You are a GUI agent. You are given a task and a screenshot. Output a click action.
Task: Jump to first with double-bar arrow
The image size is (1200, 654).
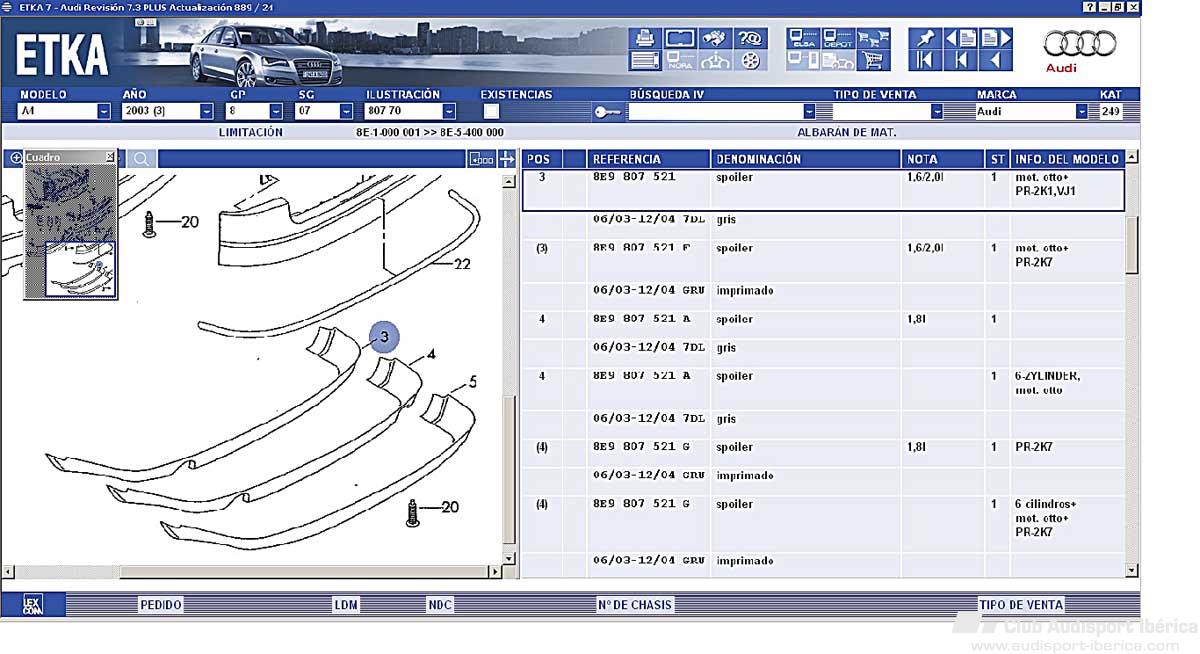pyautogui.click(x=926, y=61)
